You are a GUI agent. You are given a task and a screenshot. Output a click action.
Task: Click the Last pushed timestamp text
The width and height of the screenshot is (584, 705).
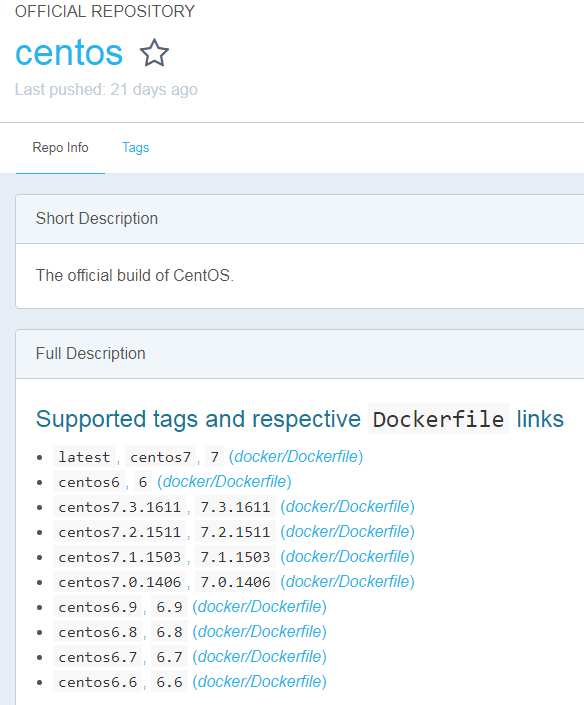coord(106,89)
